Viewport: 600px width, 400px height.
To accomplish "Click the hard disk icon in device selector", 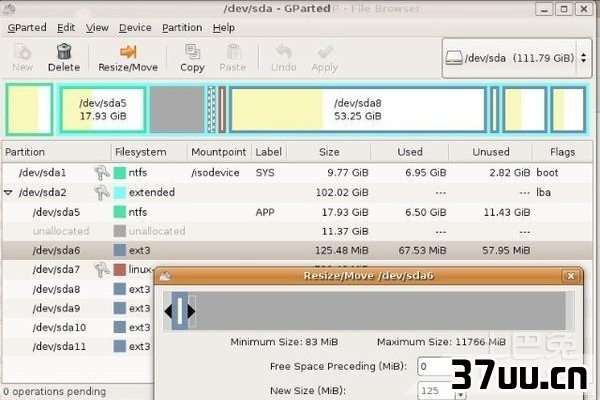I will pos(454,58).
